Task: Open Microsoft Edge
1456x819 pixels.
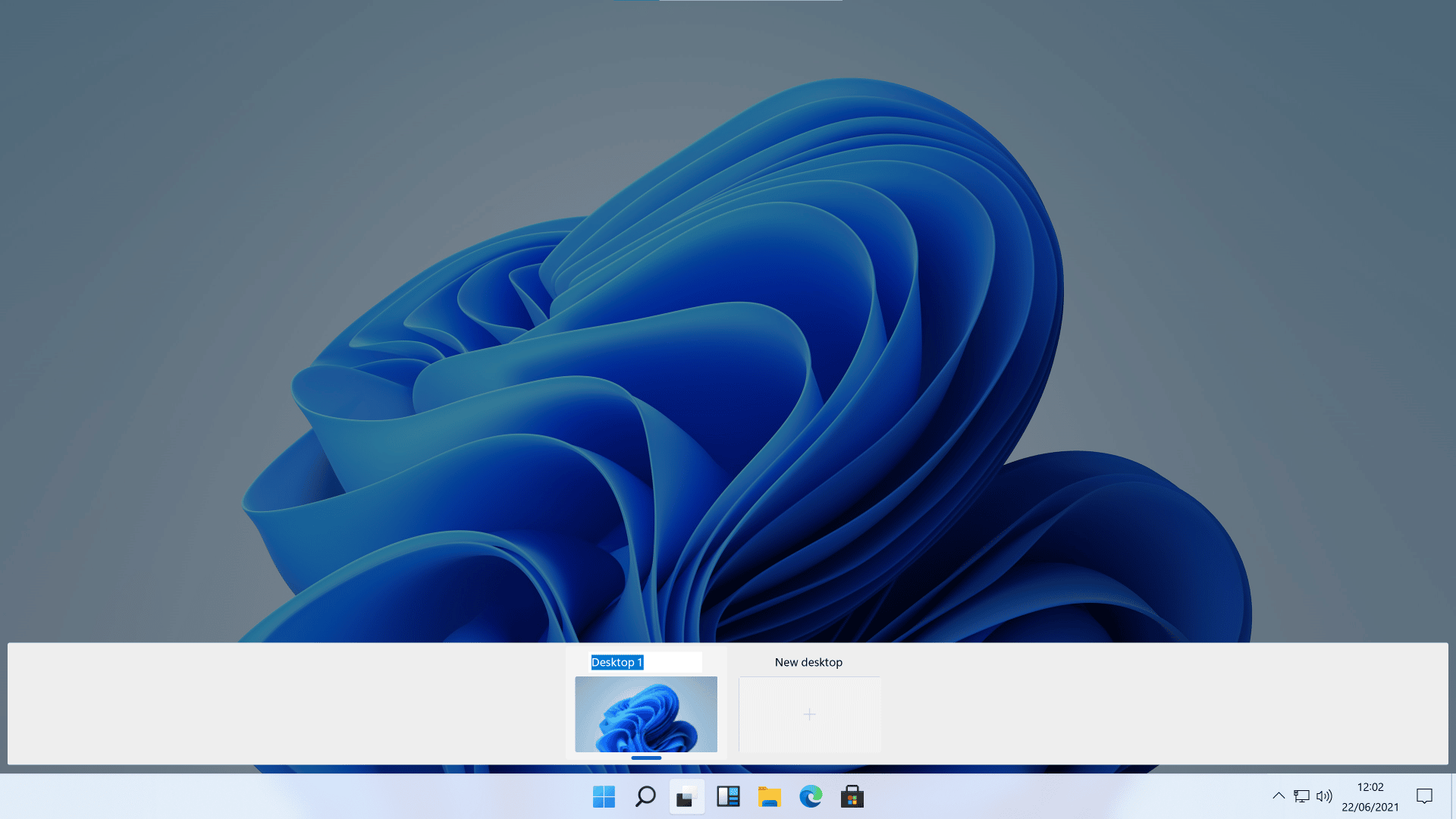Action: tap(810, 796)
